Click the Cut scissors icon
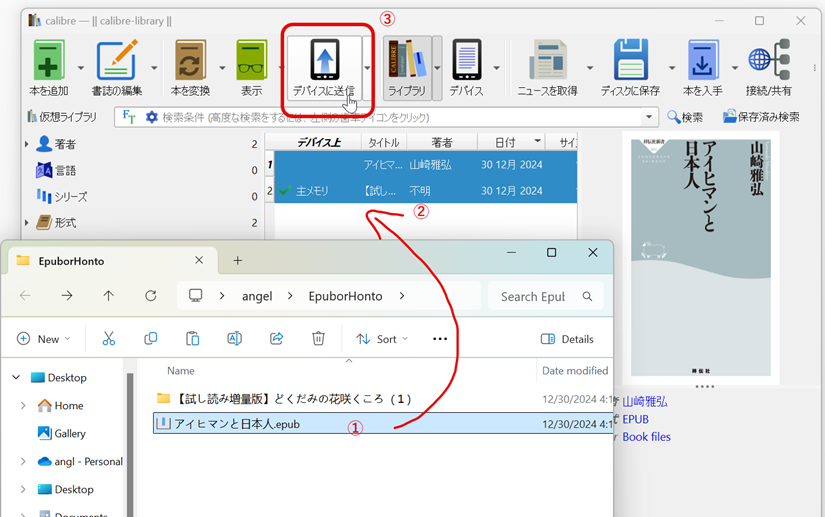Image resolution: width=825 pixels, height=517 pixels. tap(108, 339)
